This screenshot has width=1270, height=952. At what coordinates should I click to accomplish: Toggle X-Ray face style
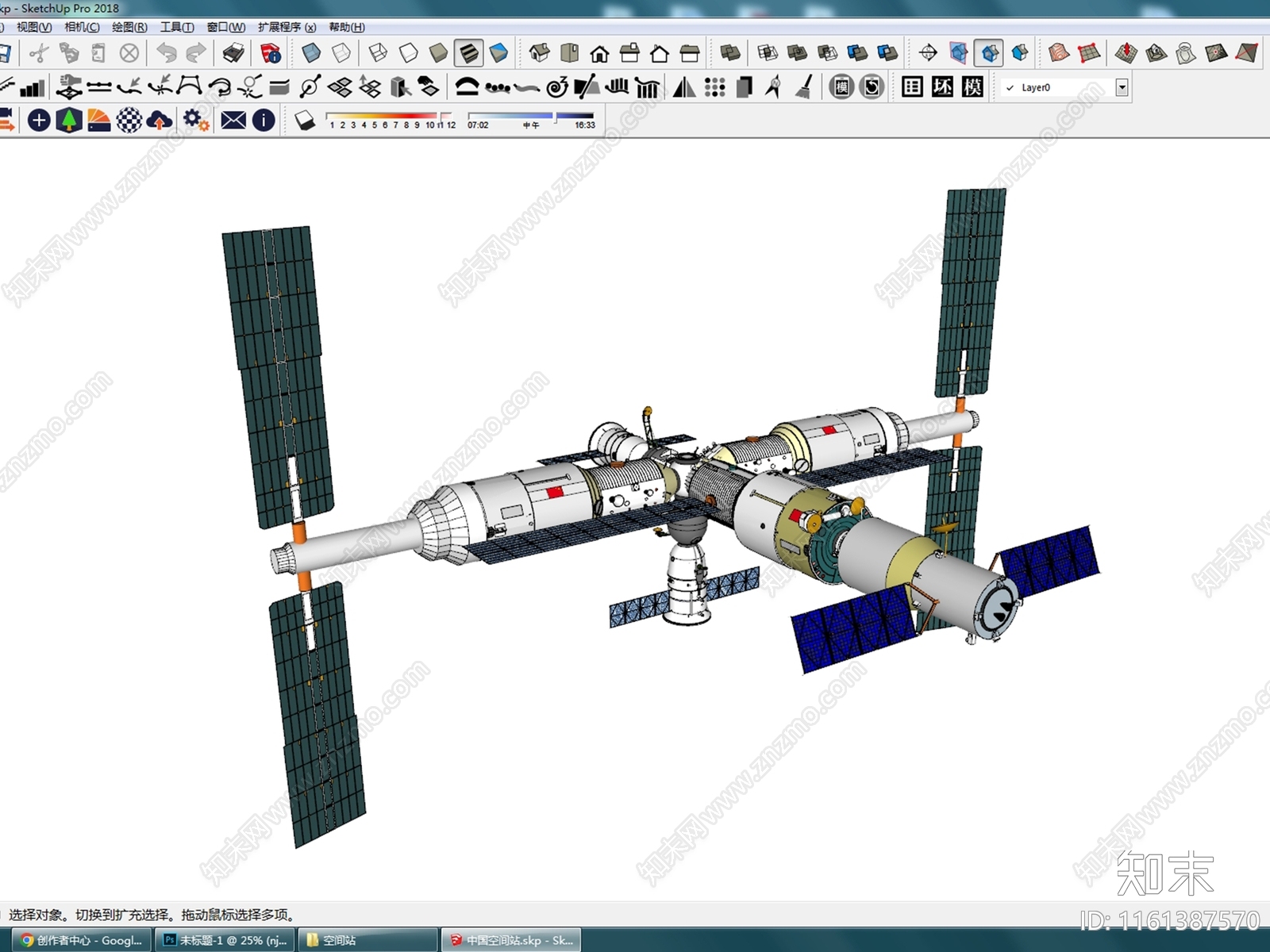point(311,54)
